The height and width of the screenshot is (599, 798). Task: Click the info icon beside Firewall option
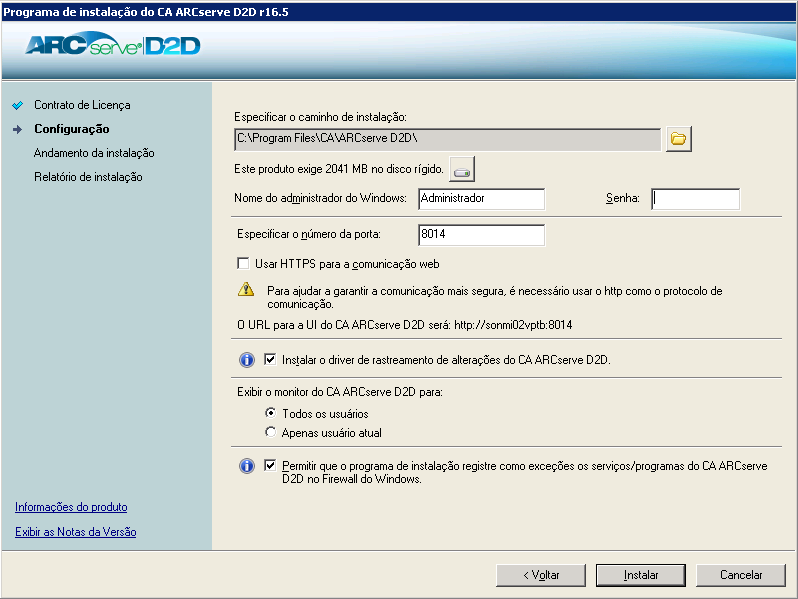[x=247, y=466]
